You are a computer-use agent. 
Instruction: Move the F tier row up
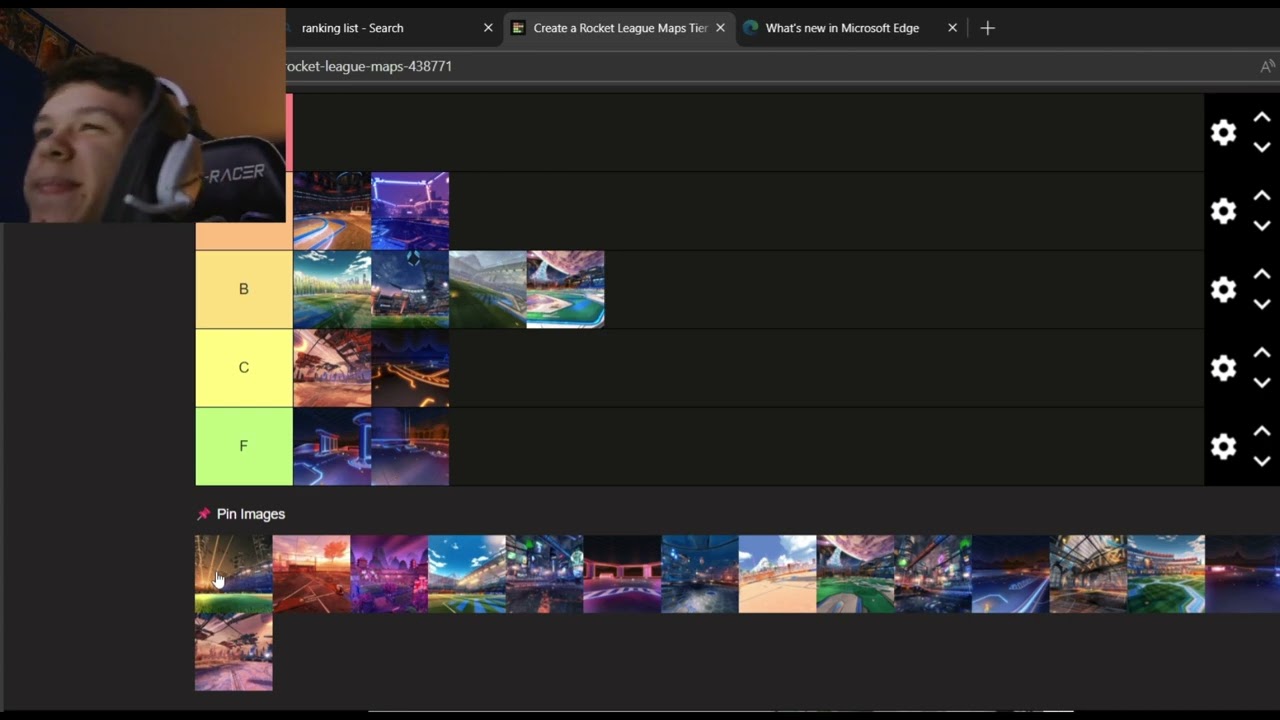pyautogui.click(x=1262, y=431)
